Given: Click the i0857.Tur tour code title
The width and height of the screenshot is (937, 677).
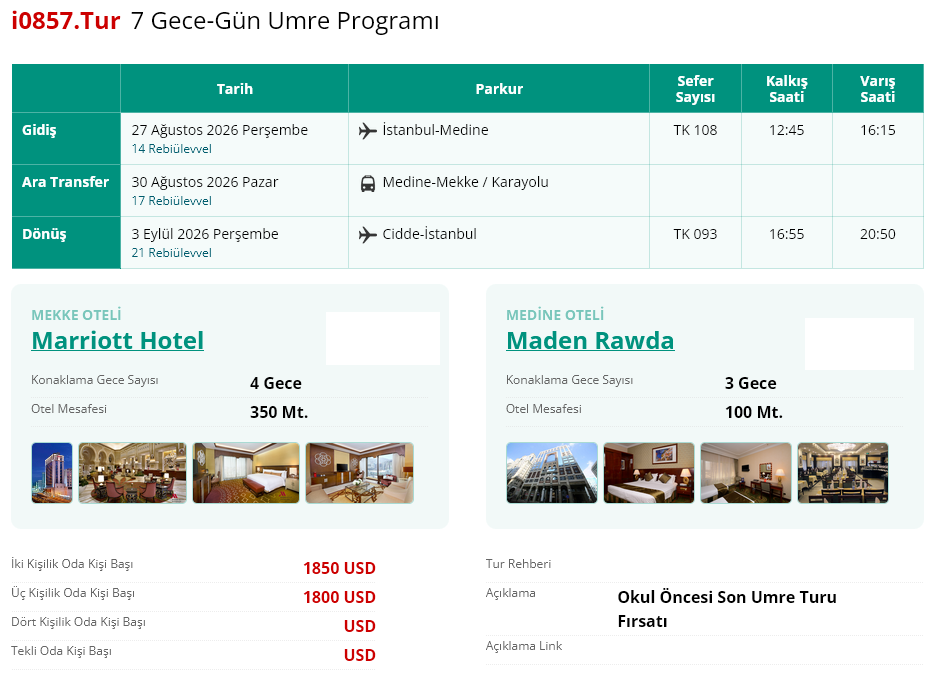Looking at the screenshot, I should click(x=66, y=21).
